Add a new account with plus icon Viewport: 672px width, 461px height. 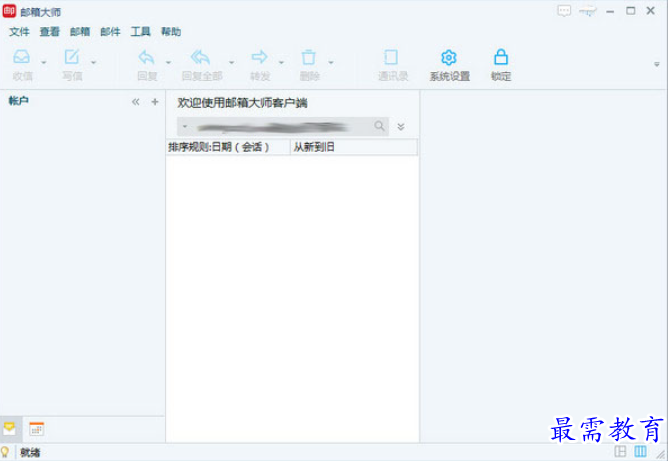coord(155,102)
